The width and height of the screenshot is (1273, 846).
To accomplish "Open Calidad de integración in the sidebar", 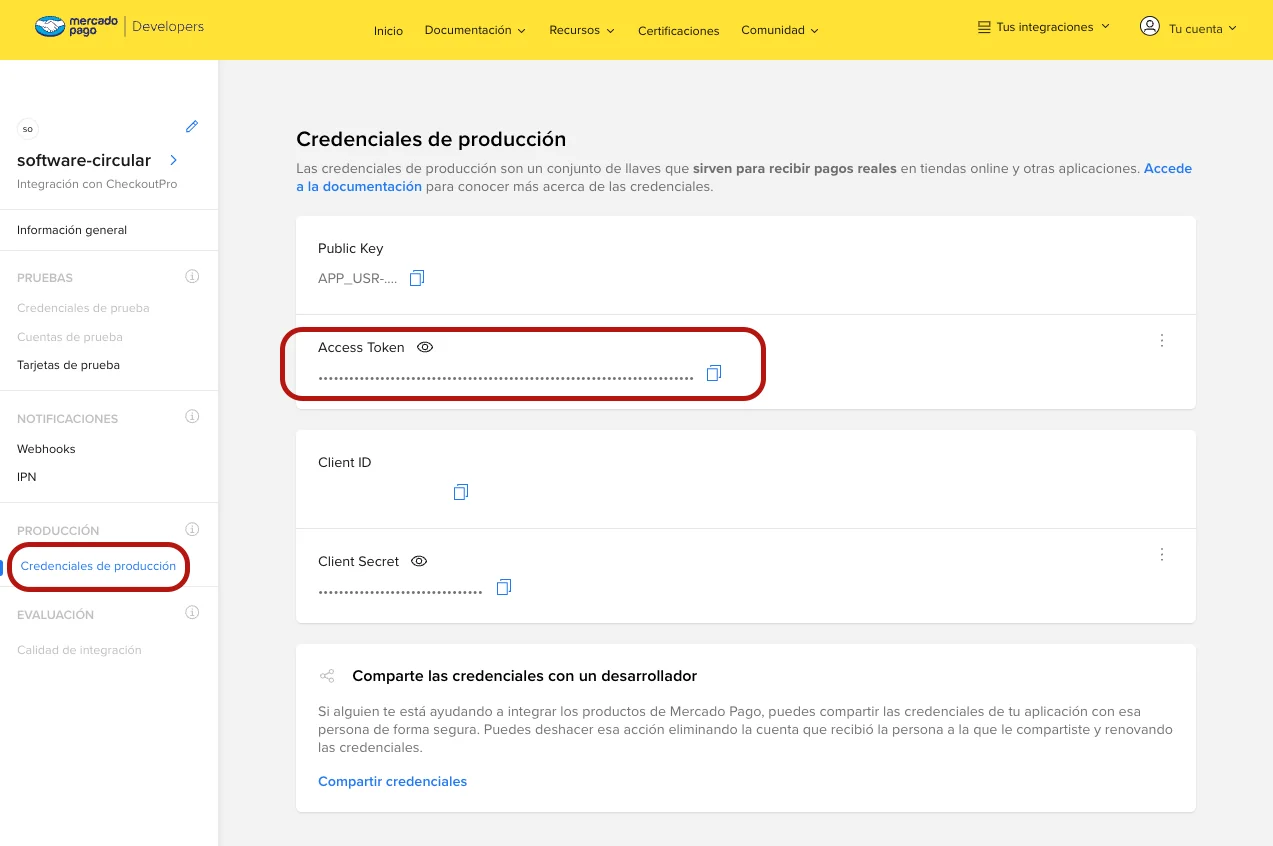I will [79, 650].
